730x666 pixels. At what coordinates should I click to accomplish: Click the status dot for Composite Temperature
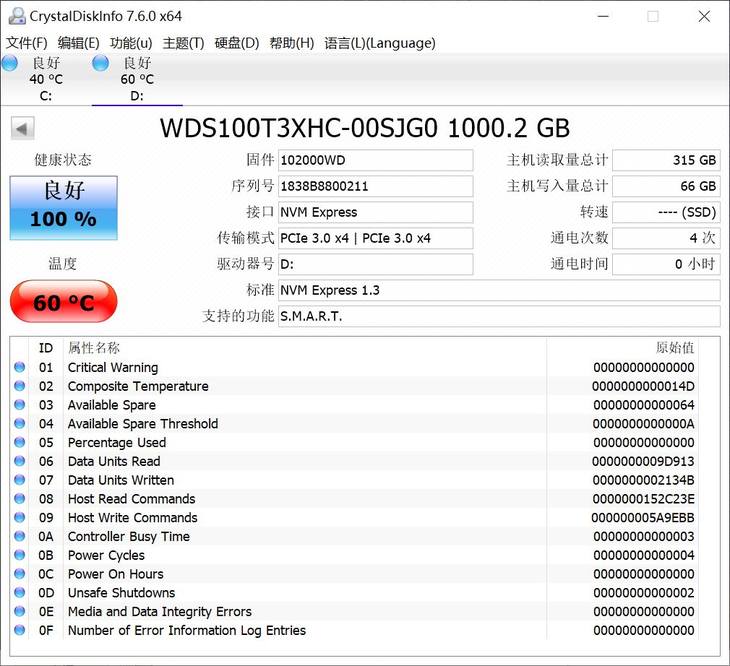(20, 386)
